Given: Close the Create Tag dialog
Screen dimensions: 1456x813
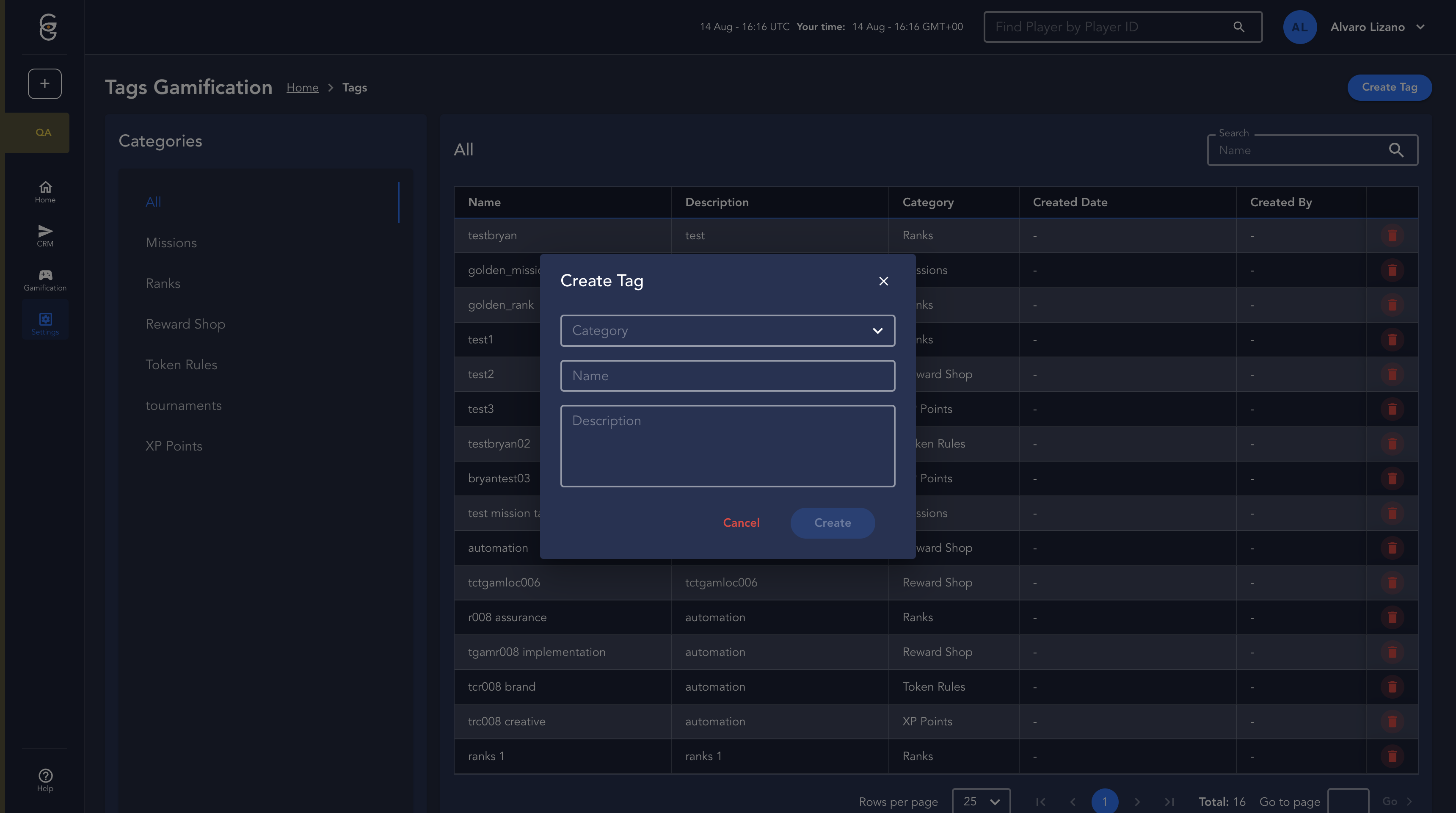Looking at the screenshot, I should 883,281.
